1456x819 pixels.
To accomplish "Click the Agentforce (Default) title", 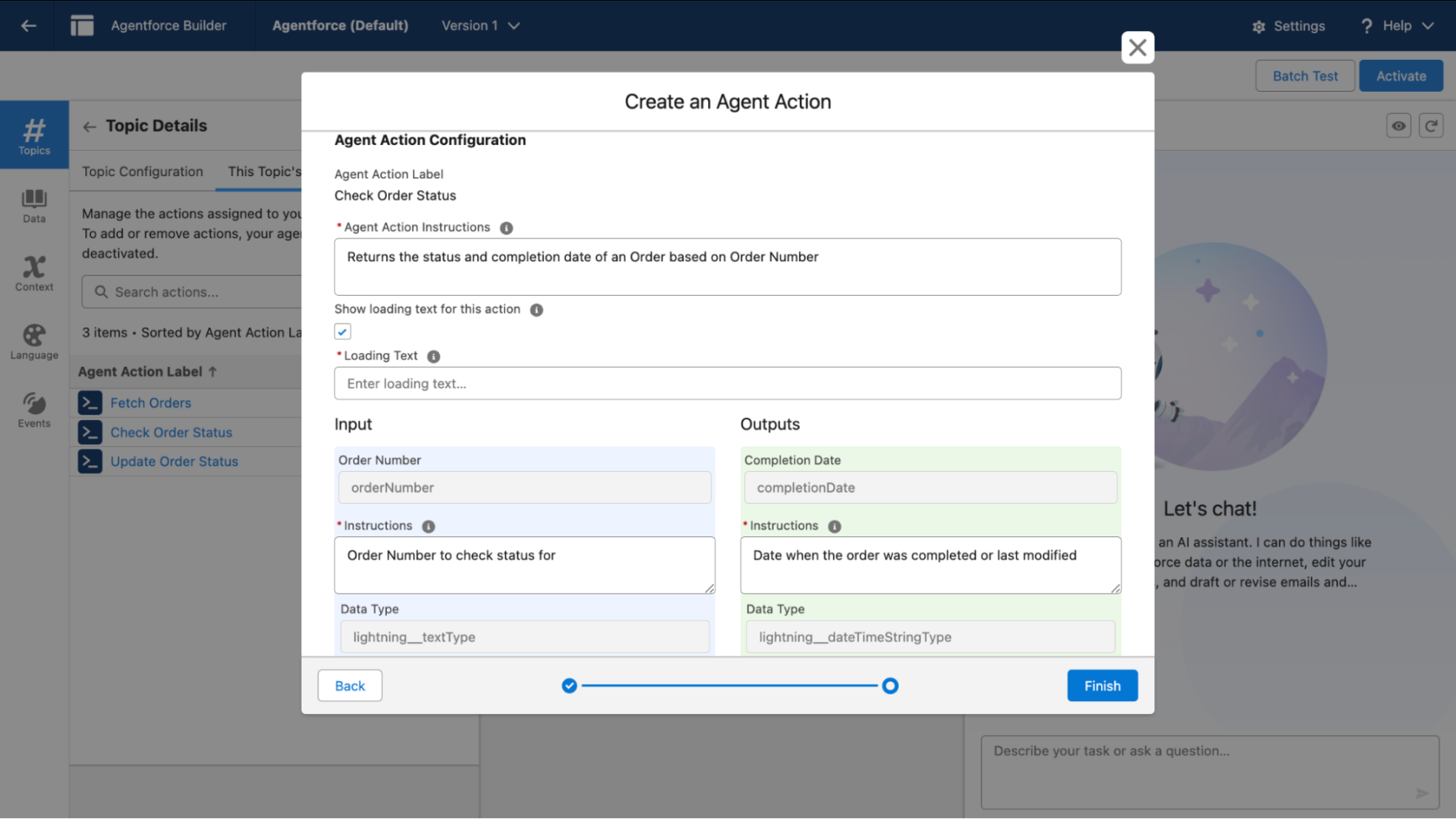I will click(340, 25).
